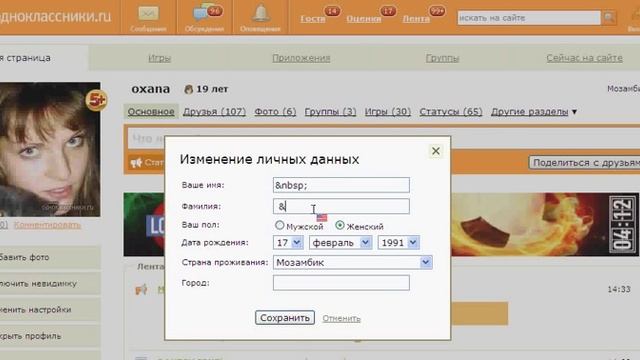Click the megaphone status icon in feed

pos(141,290)
